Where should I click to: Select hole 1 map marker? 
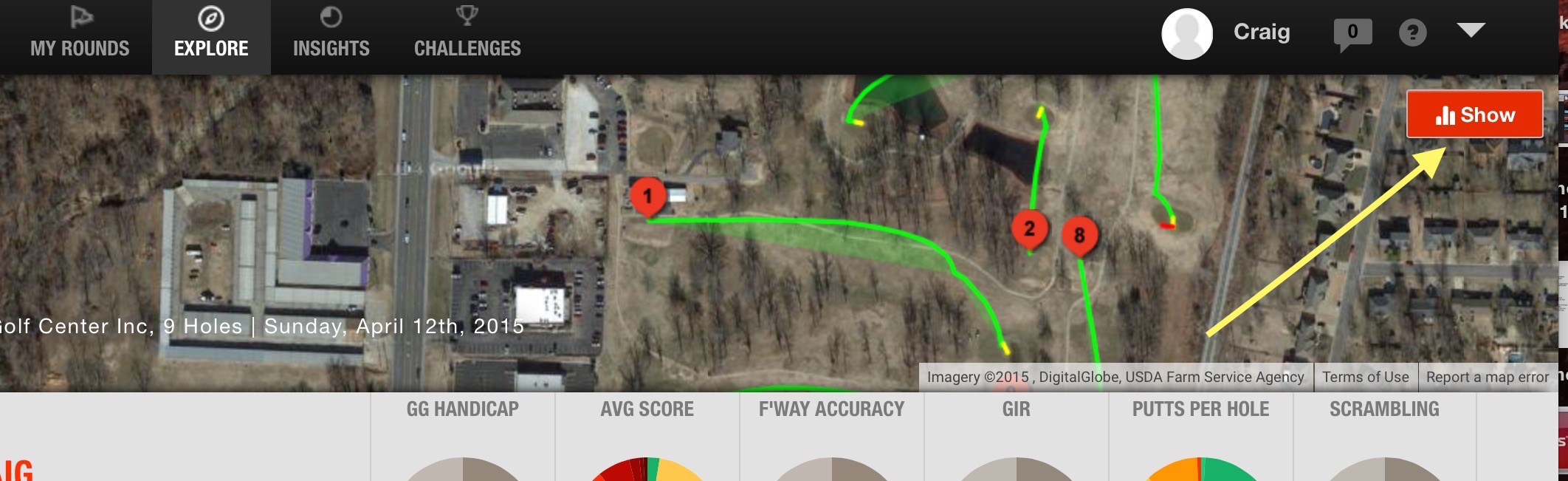[647, 197]
